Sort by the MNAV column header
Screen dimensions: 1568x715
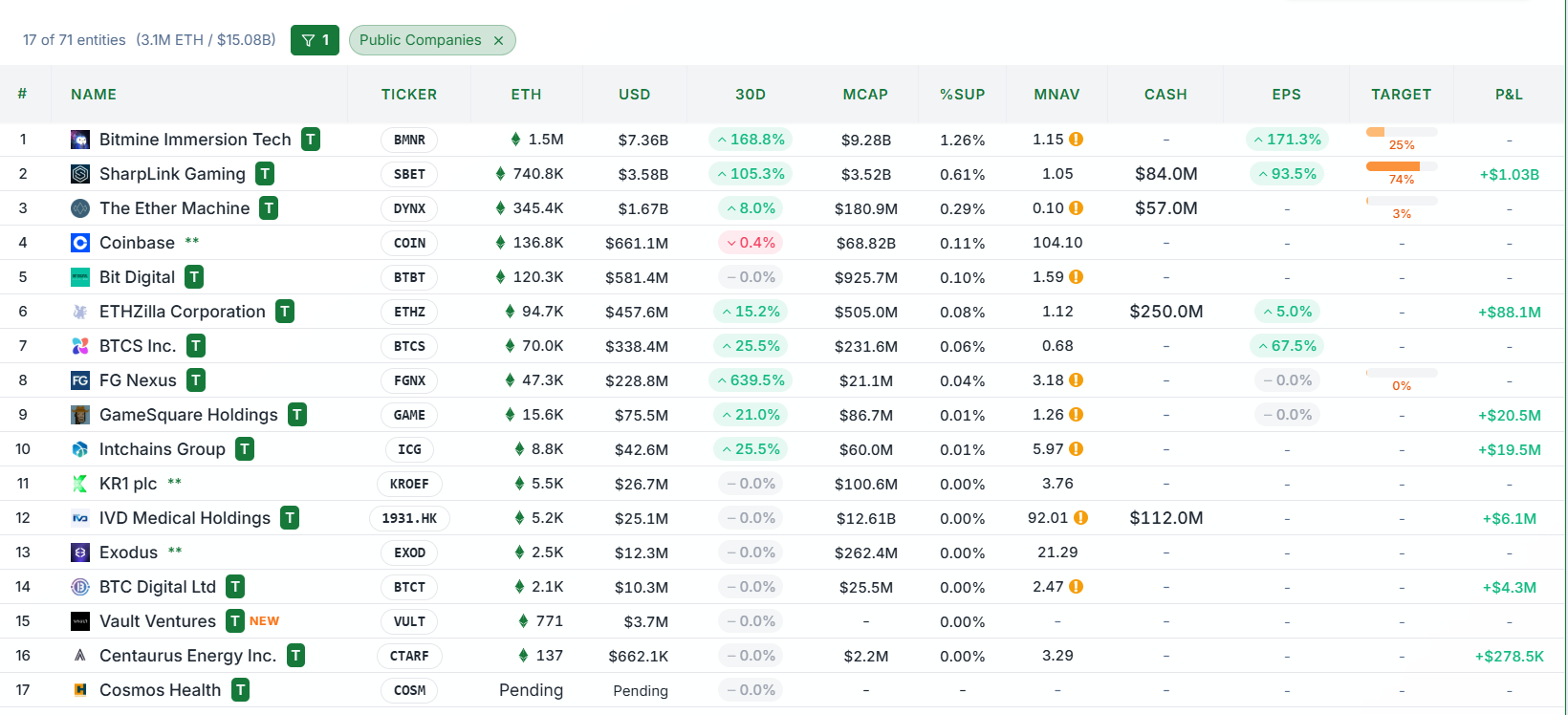pyautogui.click(x=1056, y=95)
